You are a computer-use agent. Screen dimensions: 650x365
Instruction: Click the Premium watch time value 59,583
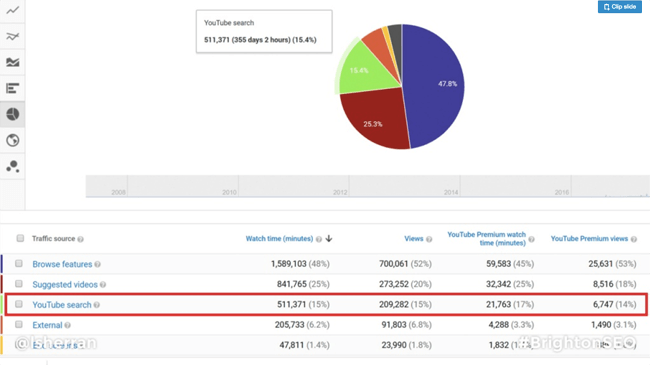point(499,264)
